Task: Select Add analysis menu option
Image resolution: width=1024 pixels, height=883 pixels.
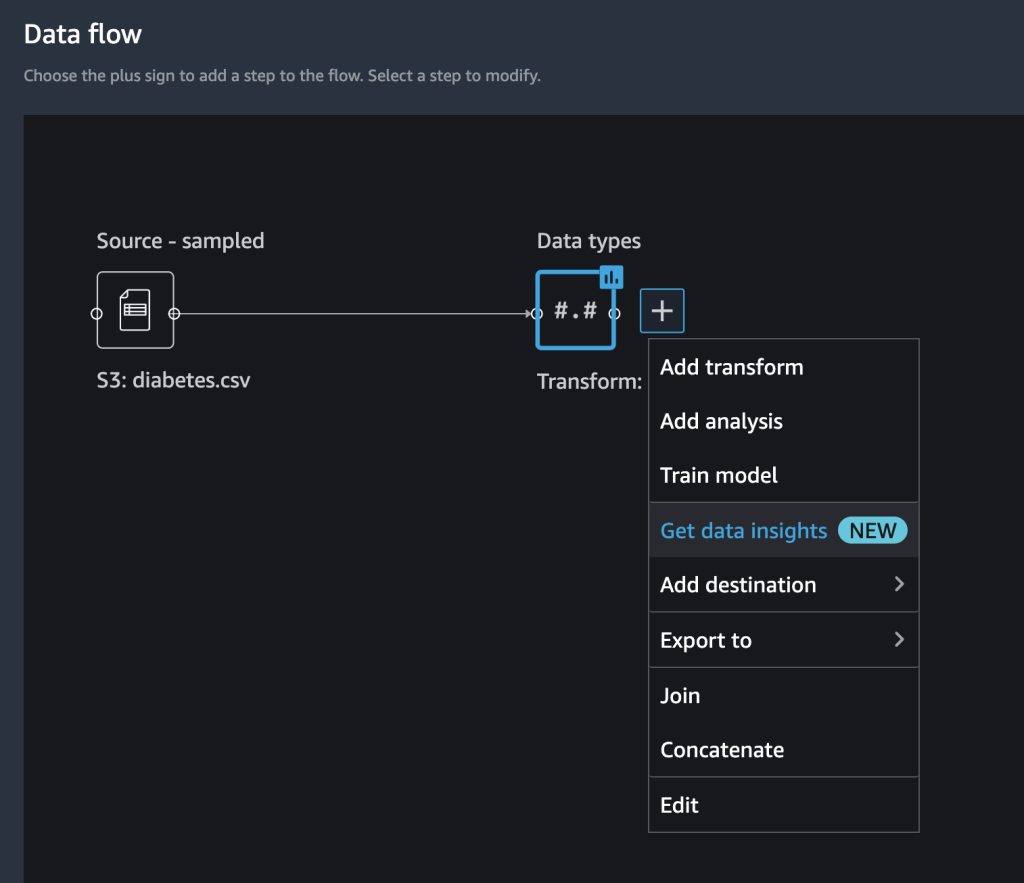Action: [721, 421]
